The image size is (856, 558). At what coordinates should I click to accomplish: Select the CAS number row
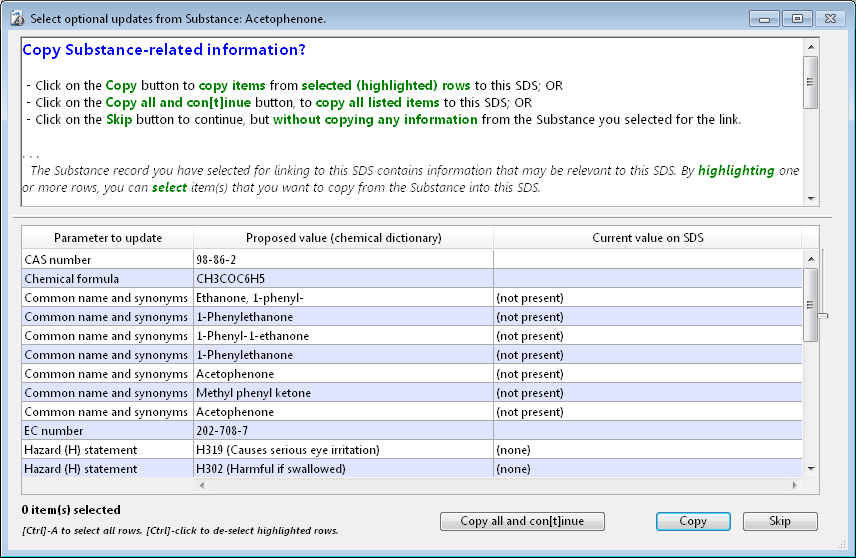coord(412,259)
